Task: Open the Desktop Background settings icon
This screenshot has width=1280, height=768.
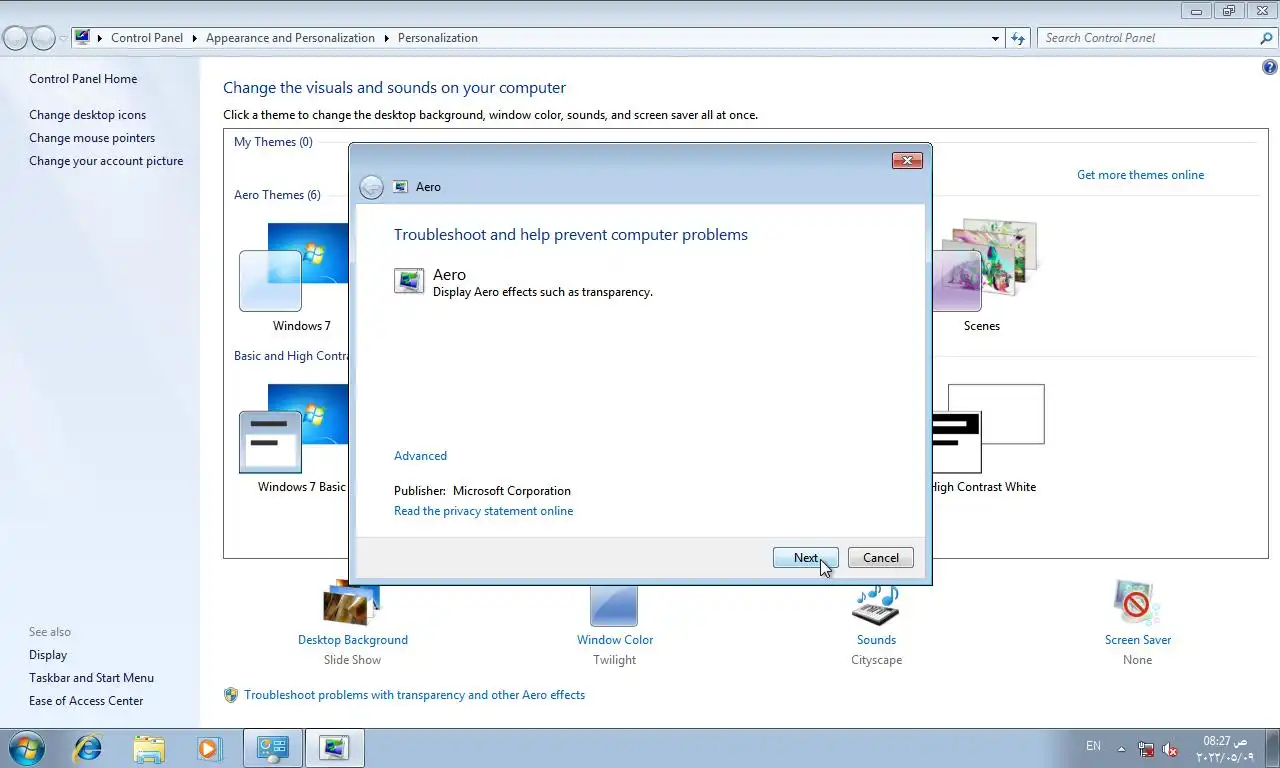Action: [352, 603]
